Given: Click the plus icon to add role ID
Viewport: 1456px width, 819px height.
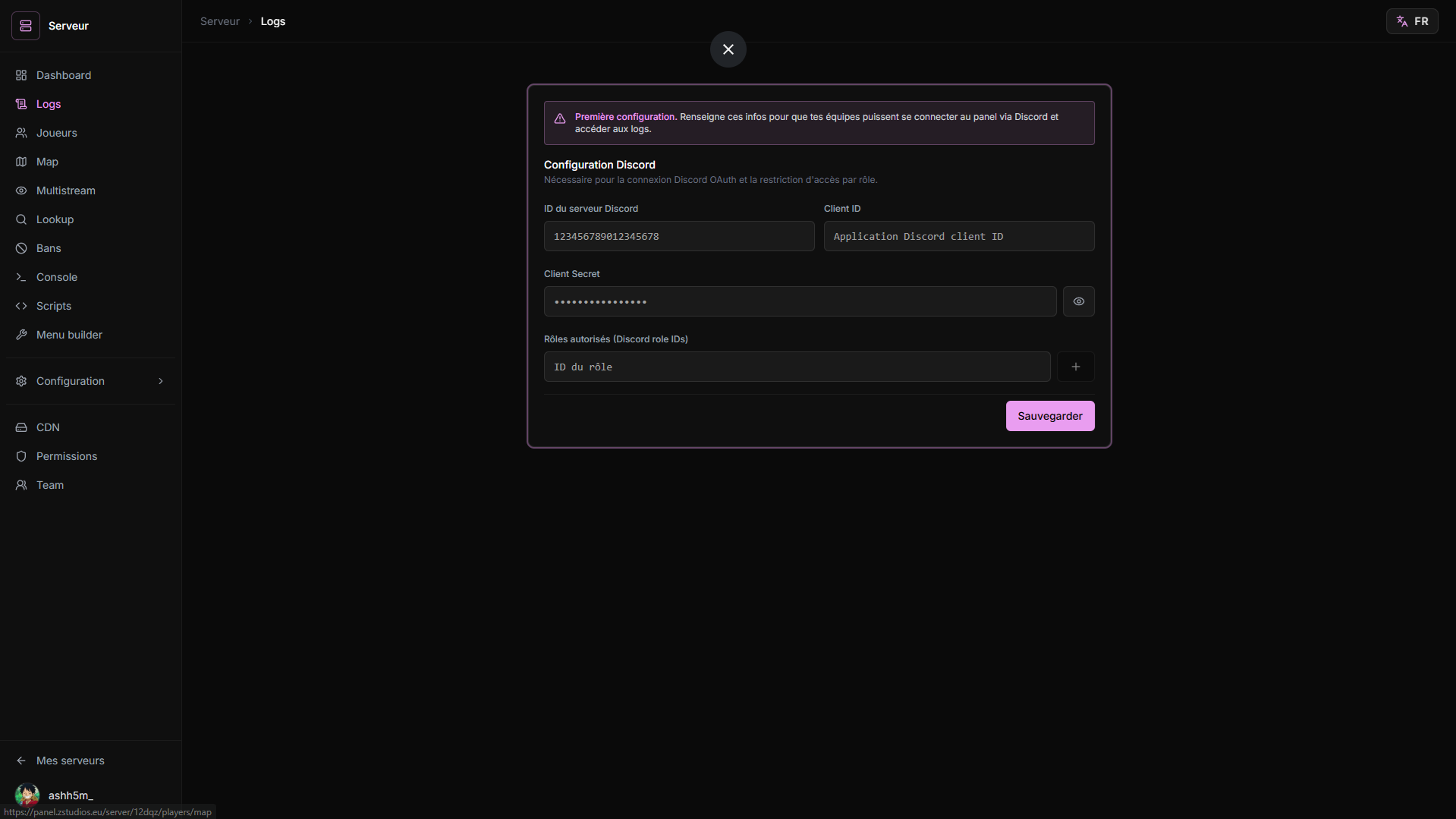Looking at the screenshot, I should coord(1076,367).
